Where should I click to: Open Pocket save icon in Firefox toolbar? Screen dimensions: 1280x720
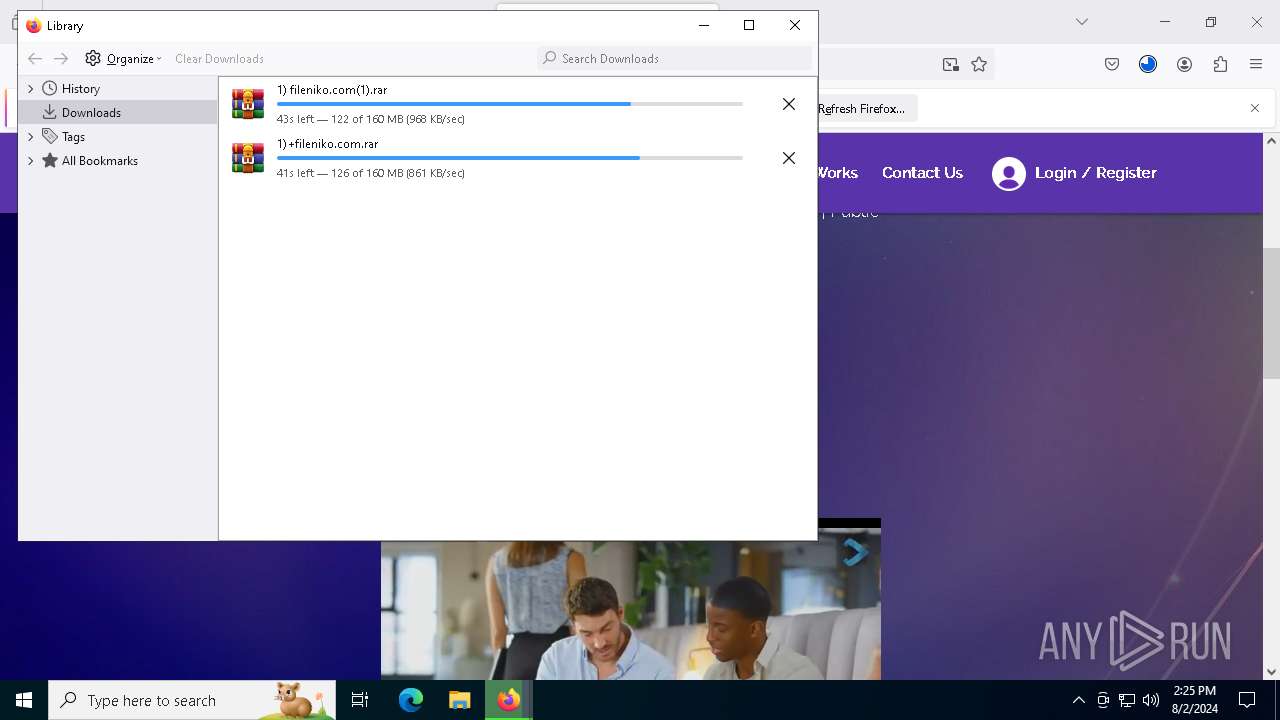[1112, 65]
